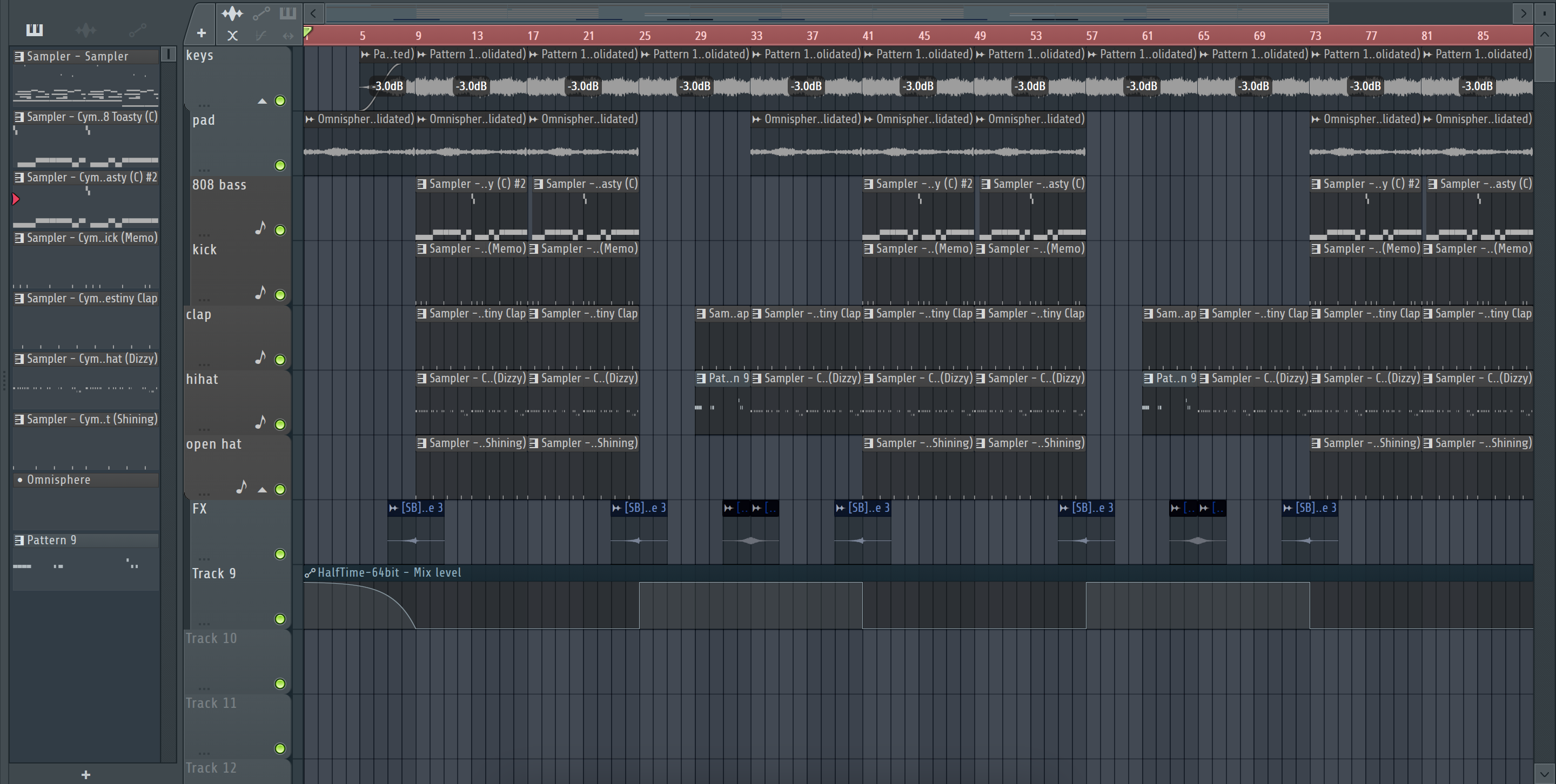1556x784 pixels.
Task: Click the X crossfade icon in playlist header
Action: [x=232, y=36]
